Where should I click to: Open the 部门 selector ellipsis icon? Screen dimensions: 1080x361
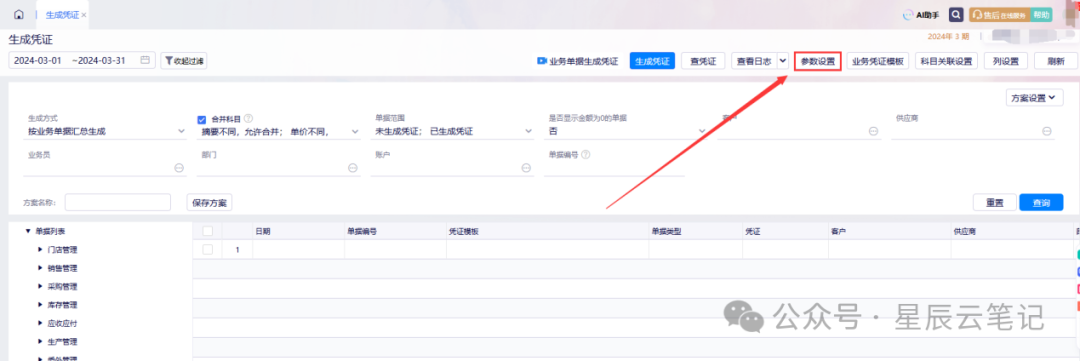coord(353,167)
